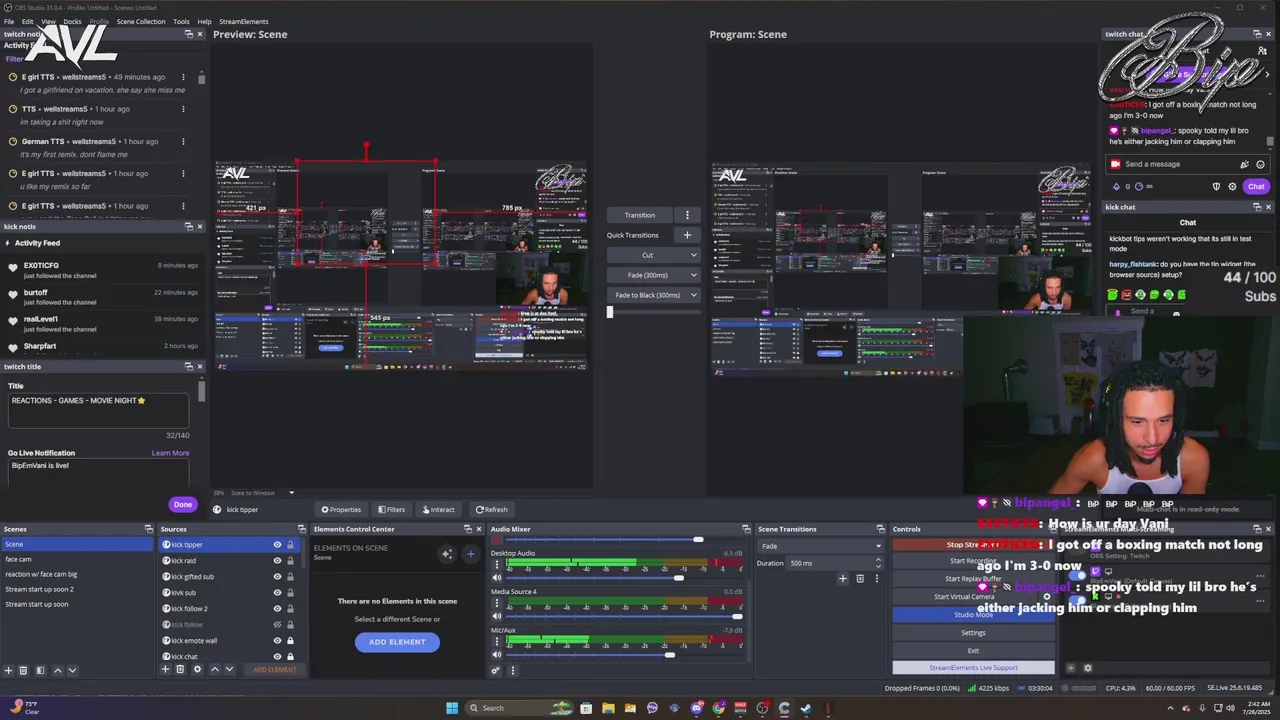Mute the Media Source 4 channel
The height and width of the screenshot is (720, 1280).
point(497,617)
